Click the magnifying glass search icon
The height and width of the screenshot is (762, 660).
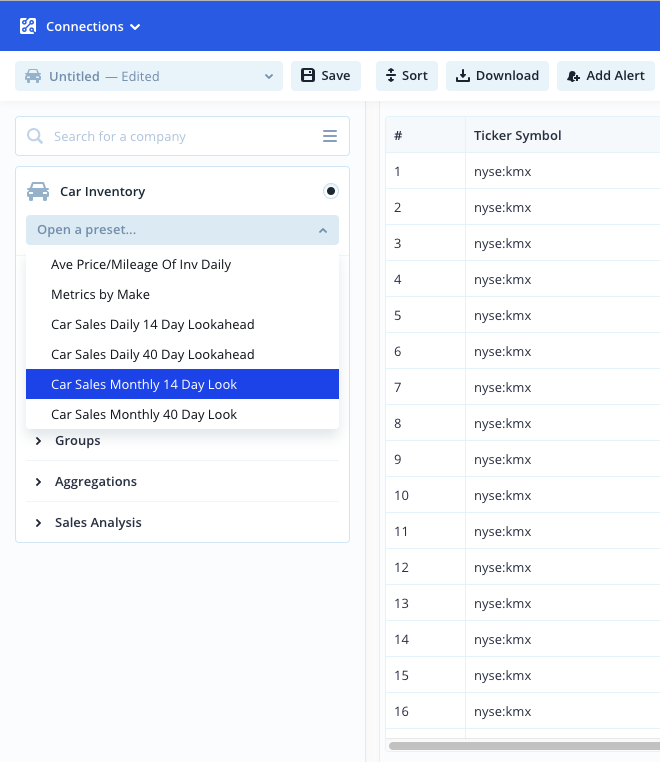(35, 136)
